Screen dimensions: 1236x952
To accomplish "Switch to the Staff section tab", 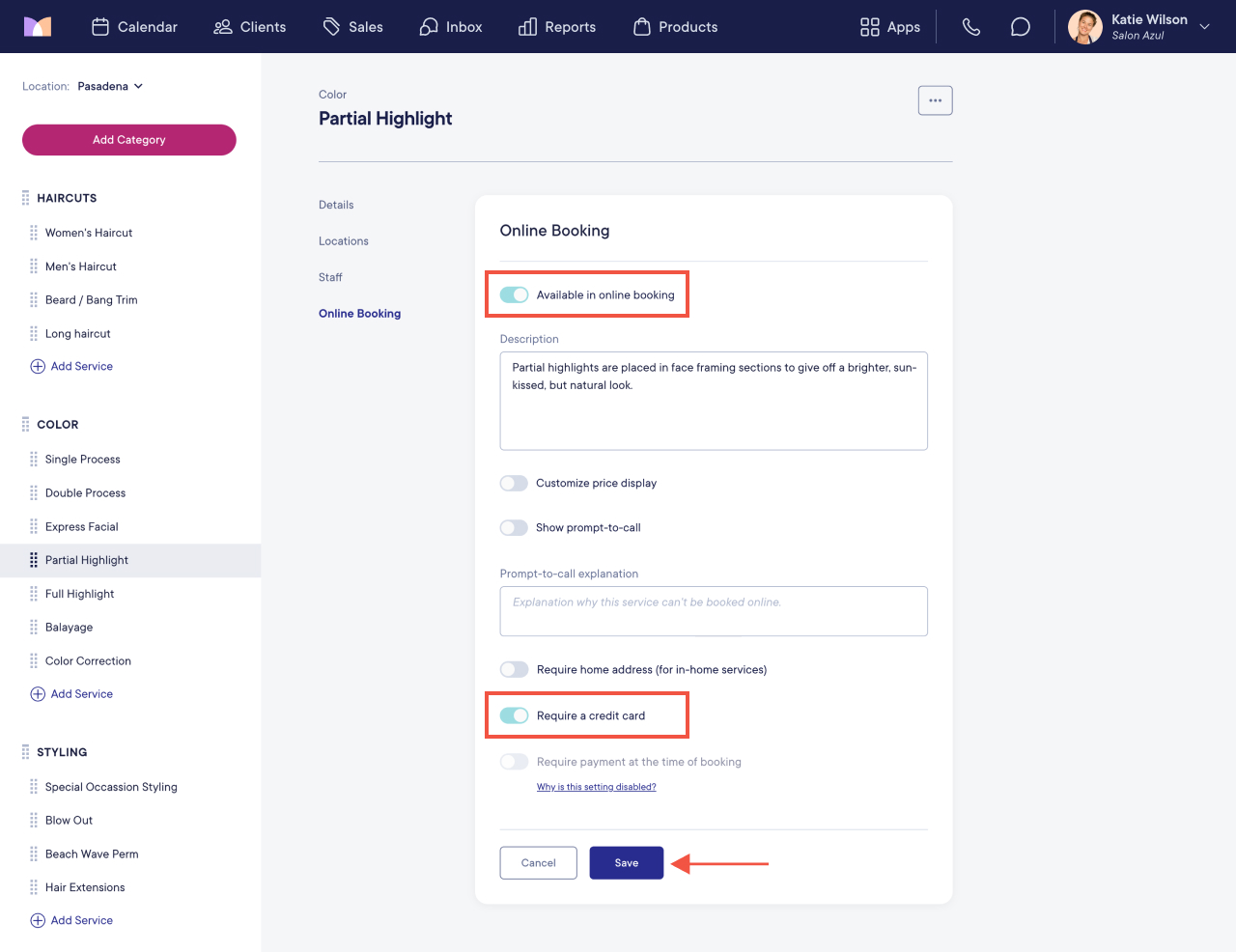I will [x=330, y=277].
